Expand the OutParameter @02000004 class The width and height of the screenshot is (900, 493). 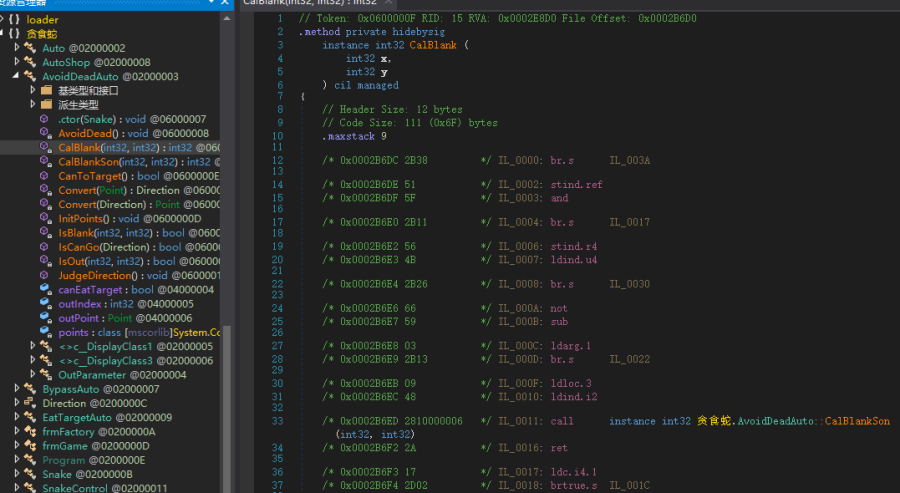click(x=33, y=374)
